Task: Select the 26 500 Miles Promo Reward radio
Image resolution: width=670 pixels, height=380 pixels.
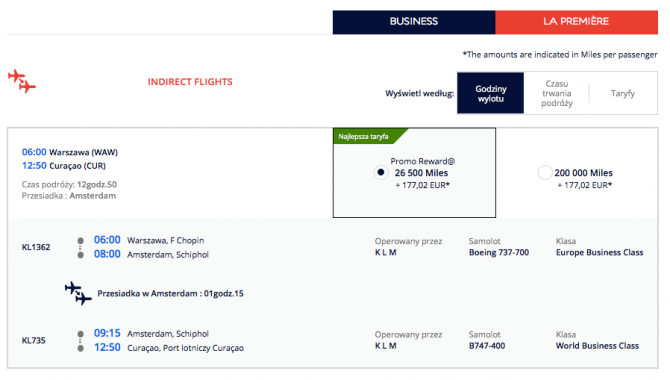Action: 381,172
